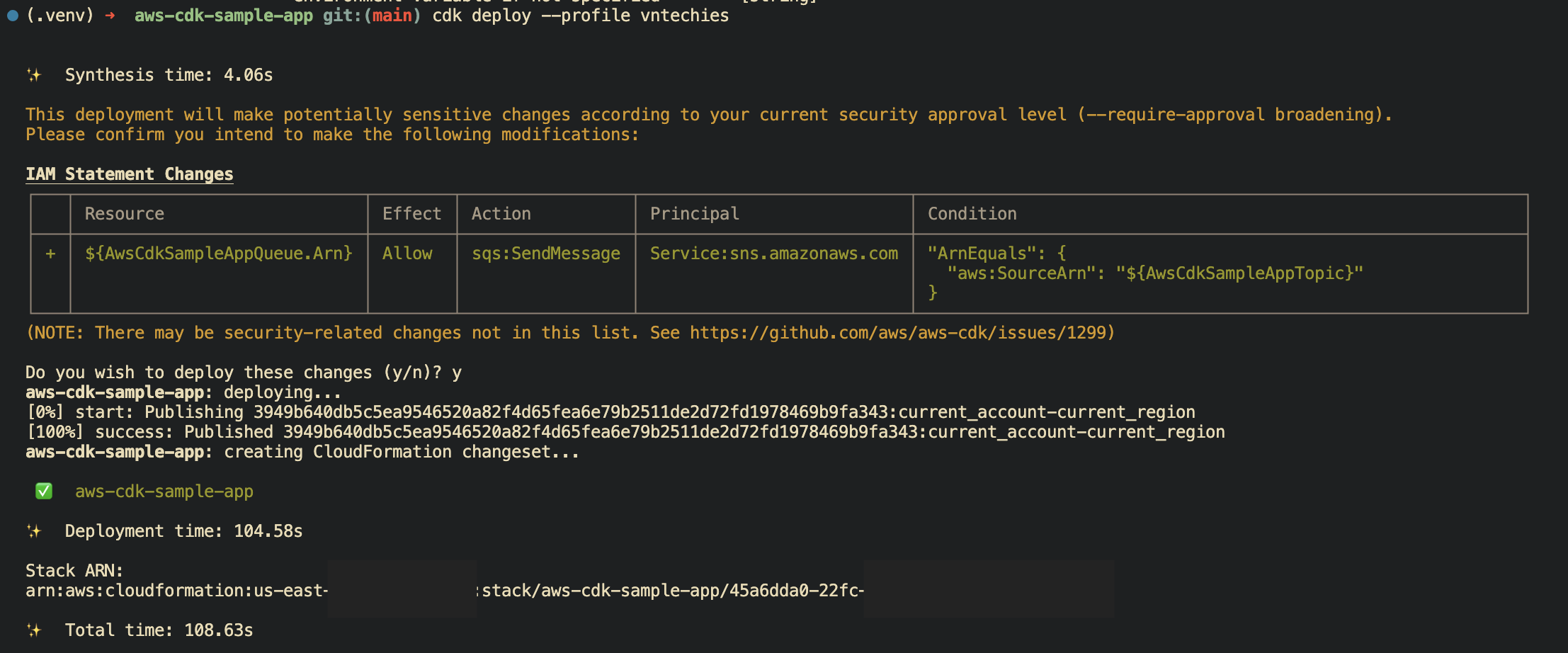This screenshot has width=1568, height=653.
Task: Click the sparkle beside Deployment time
Action: 34,531
